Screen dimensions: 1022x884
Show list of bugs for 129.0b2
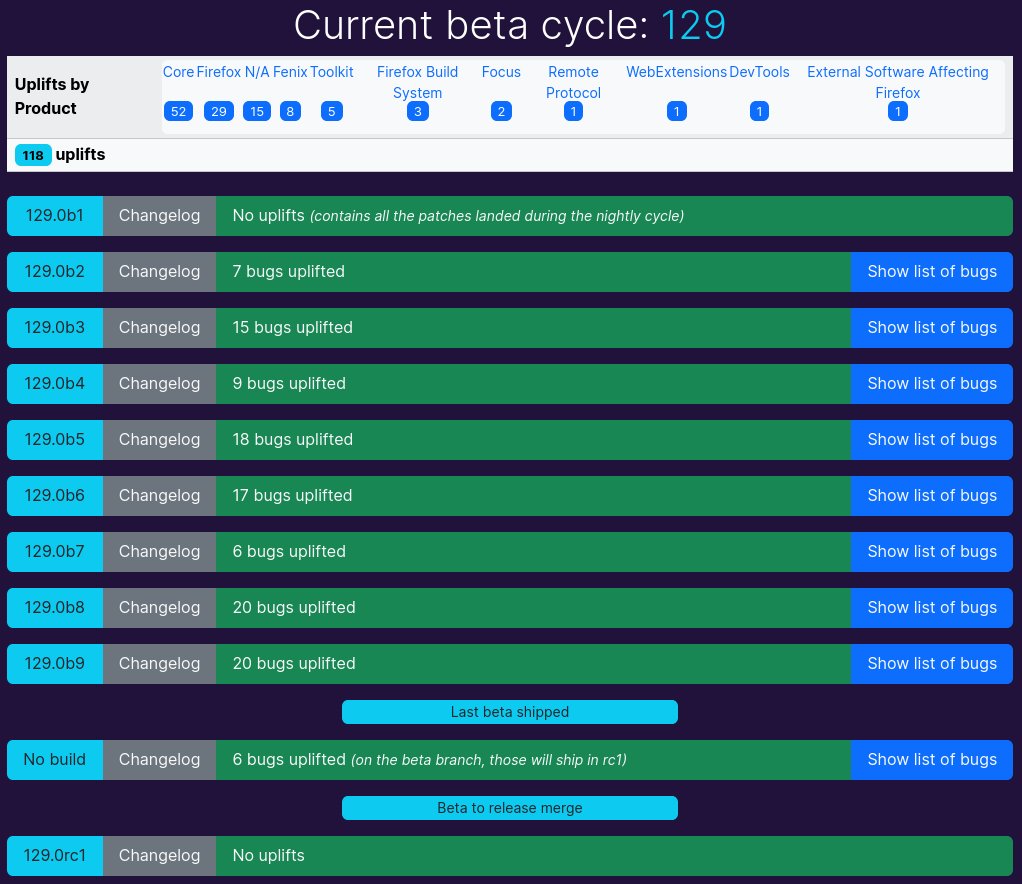tap(932, 272)
